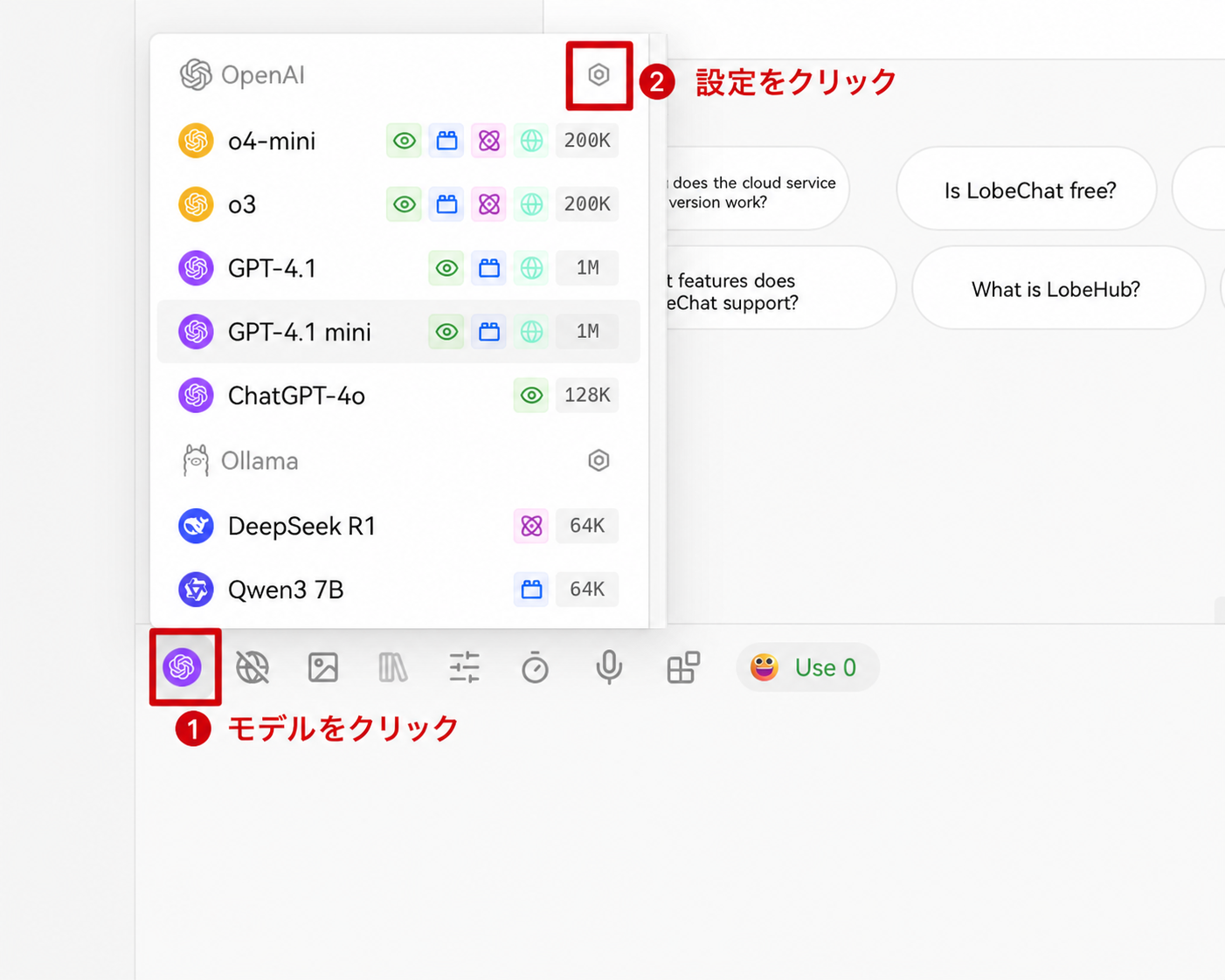Click the Use 0 token counter
The image size is (1225, 980).
point(807,668)
